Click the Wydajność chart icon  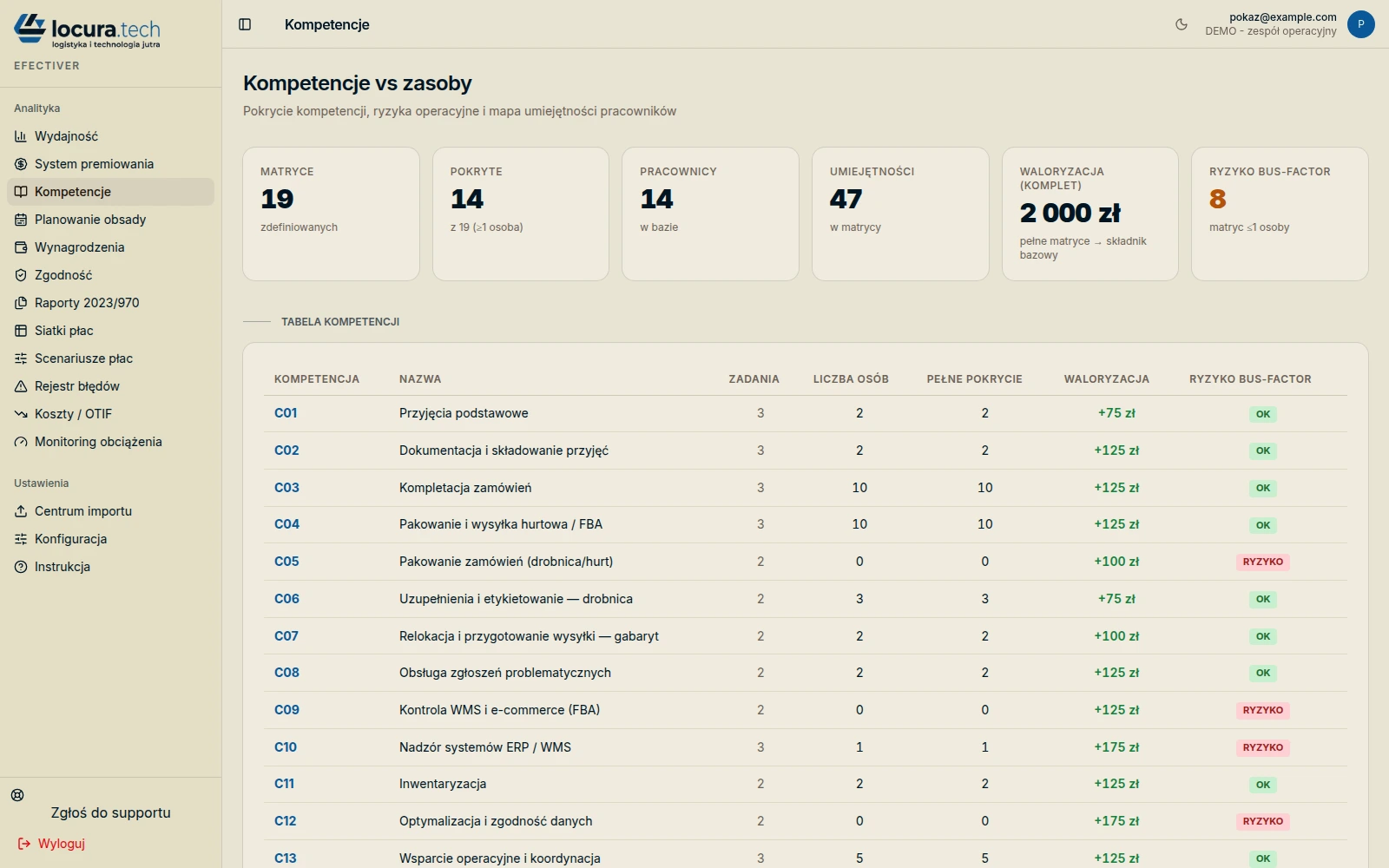(x=21, y=136)
